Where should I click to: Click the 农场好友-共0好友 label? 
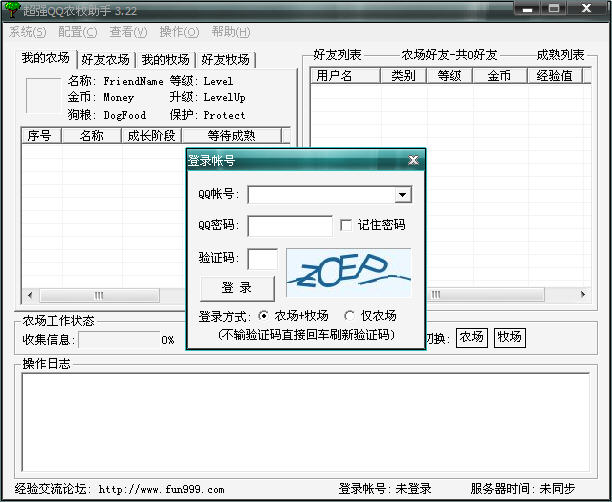pyautogui.click(x=449, y=55)
